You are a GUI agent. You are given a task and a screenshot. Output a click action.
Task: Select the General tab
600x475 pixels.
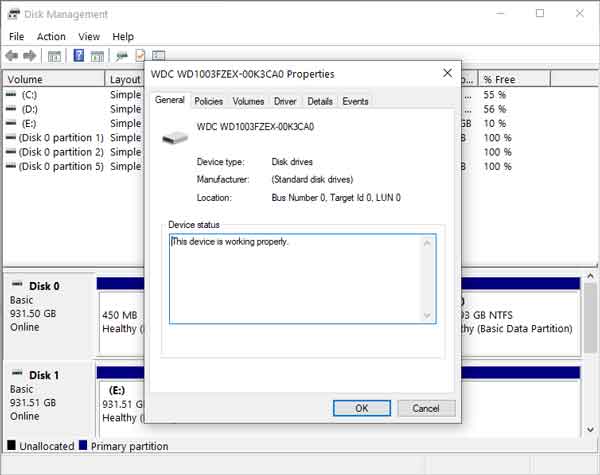click(x=170, y=100)
